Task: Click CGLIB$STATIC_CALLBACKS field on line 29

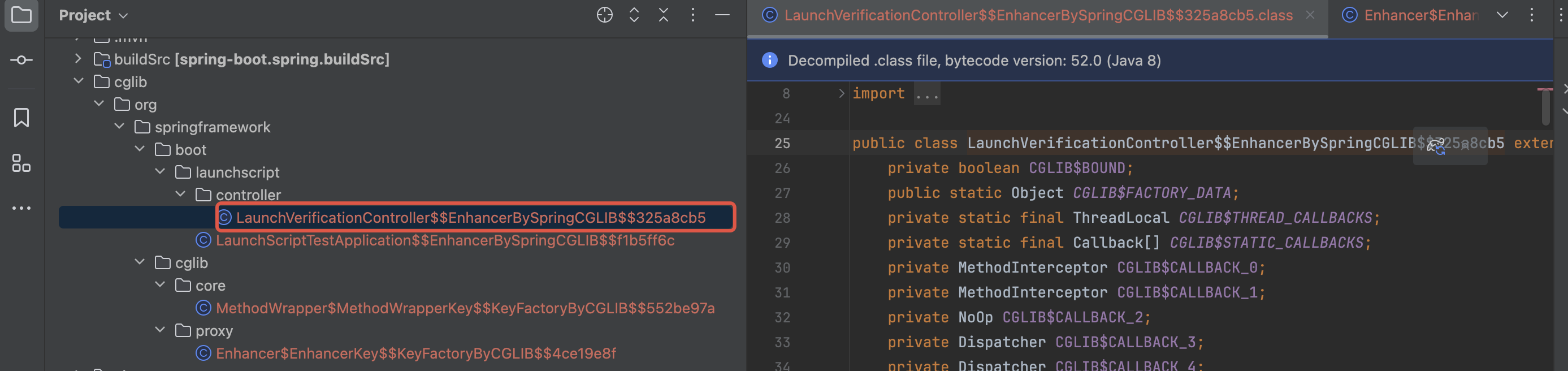Action: tap(1266, 243)
